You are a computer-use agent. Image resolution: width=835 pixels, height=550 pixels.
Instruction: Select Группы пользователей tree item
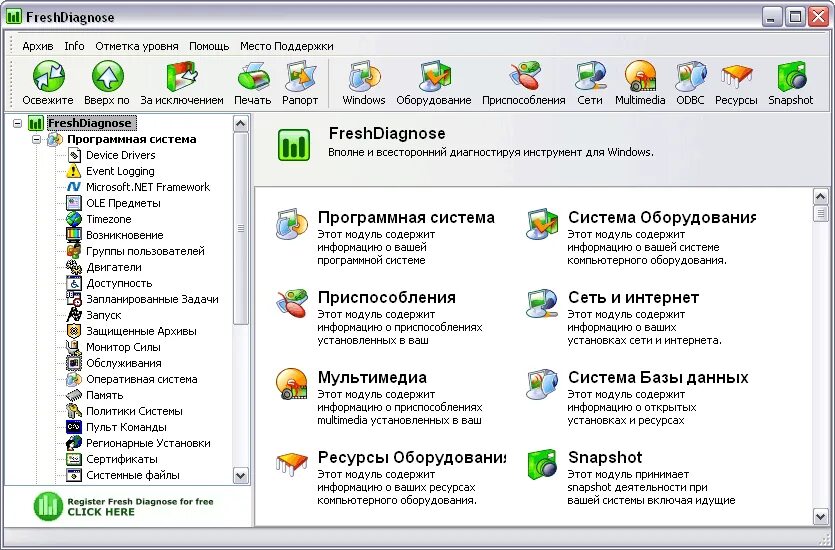[x=145, y=251]
